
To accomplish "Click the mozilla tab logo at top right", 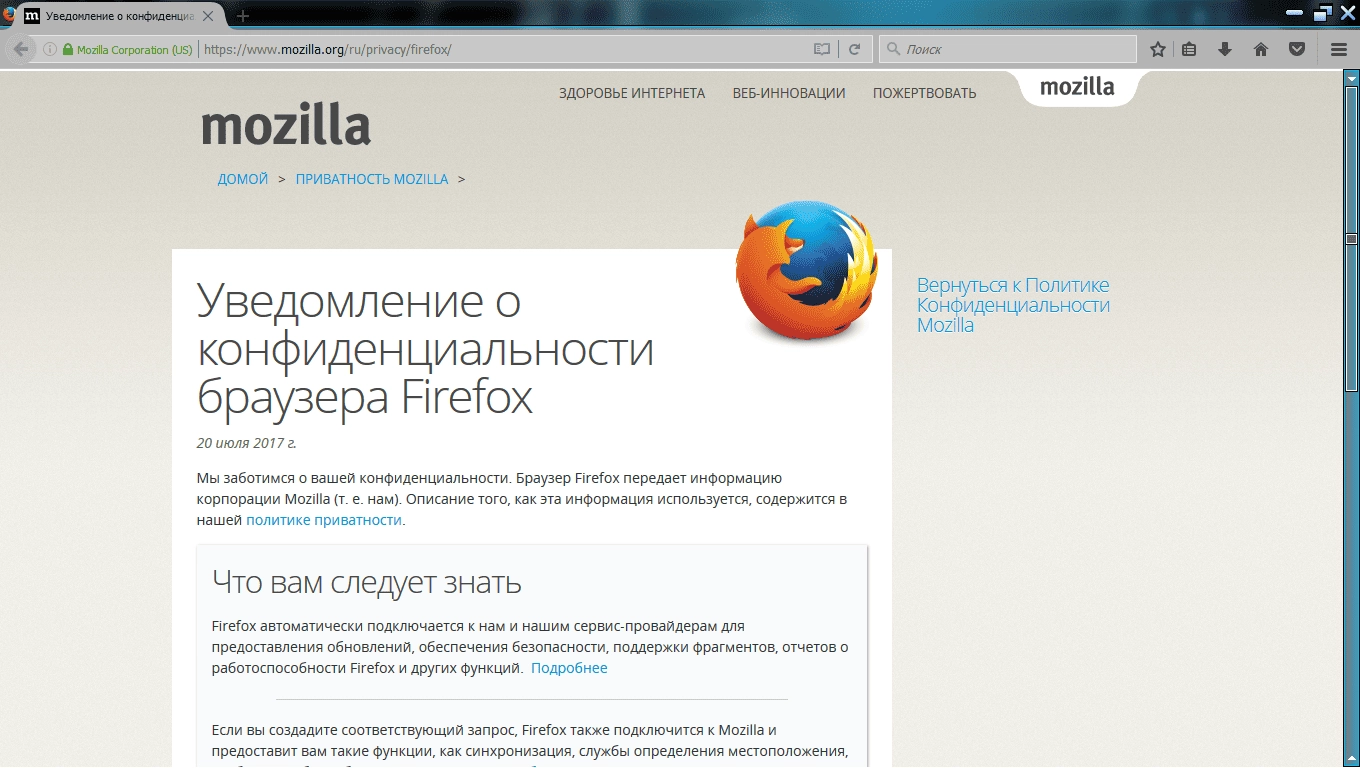I will 1077,87.
